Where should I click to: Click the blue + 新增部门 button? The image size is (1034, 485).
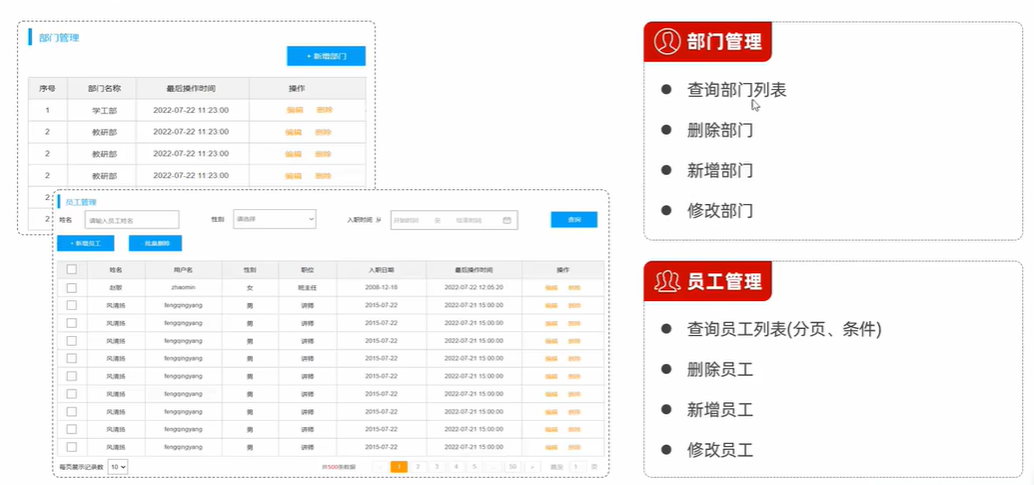pos(326,56)
